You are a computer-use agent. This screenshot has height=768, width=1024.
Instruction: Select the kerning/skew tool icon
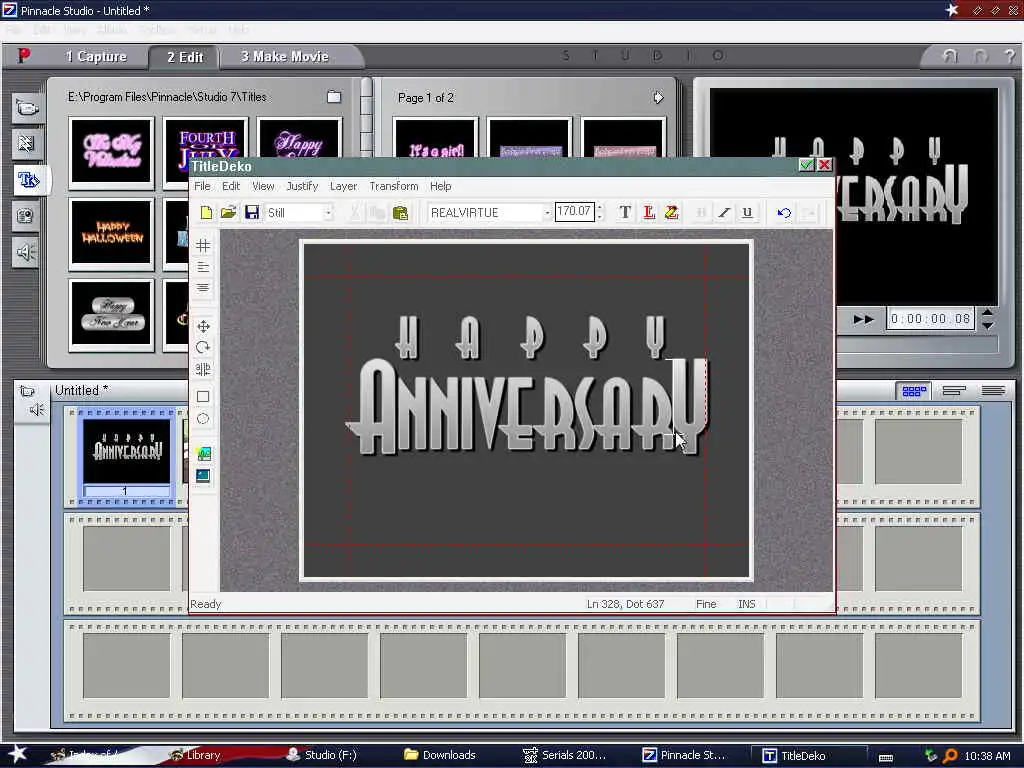coord(203,369)
